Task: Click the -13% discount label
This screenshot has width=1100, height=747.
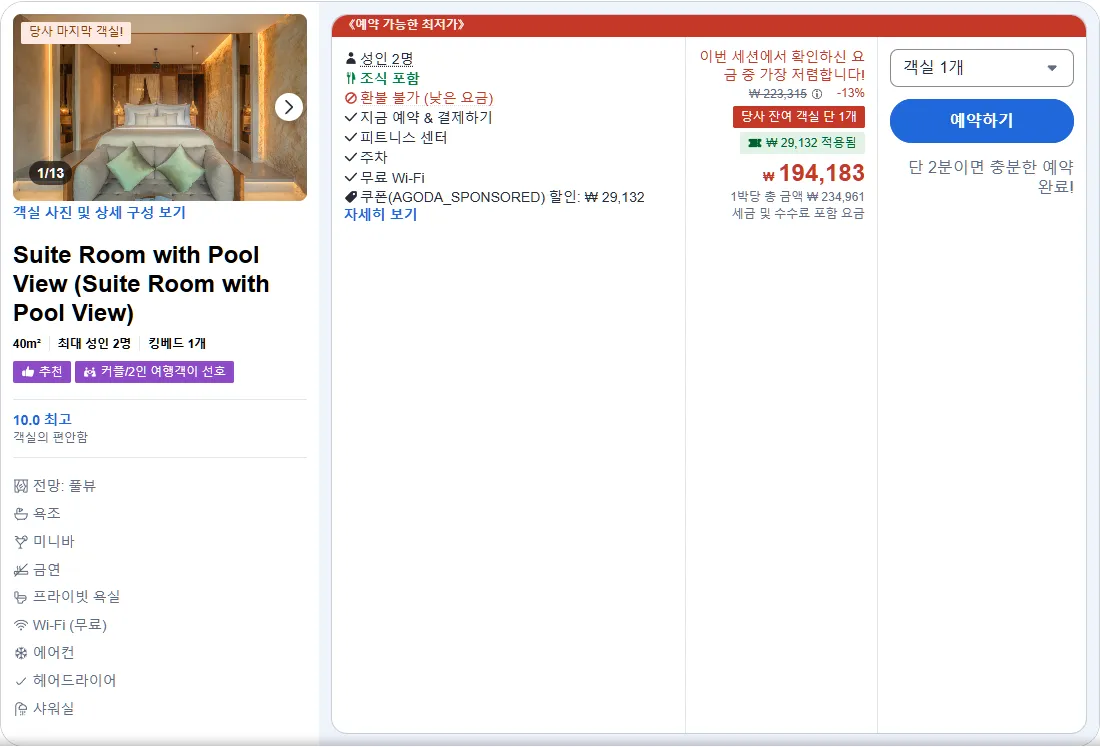Action: [850, 93]
